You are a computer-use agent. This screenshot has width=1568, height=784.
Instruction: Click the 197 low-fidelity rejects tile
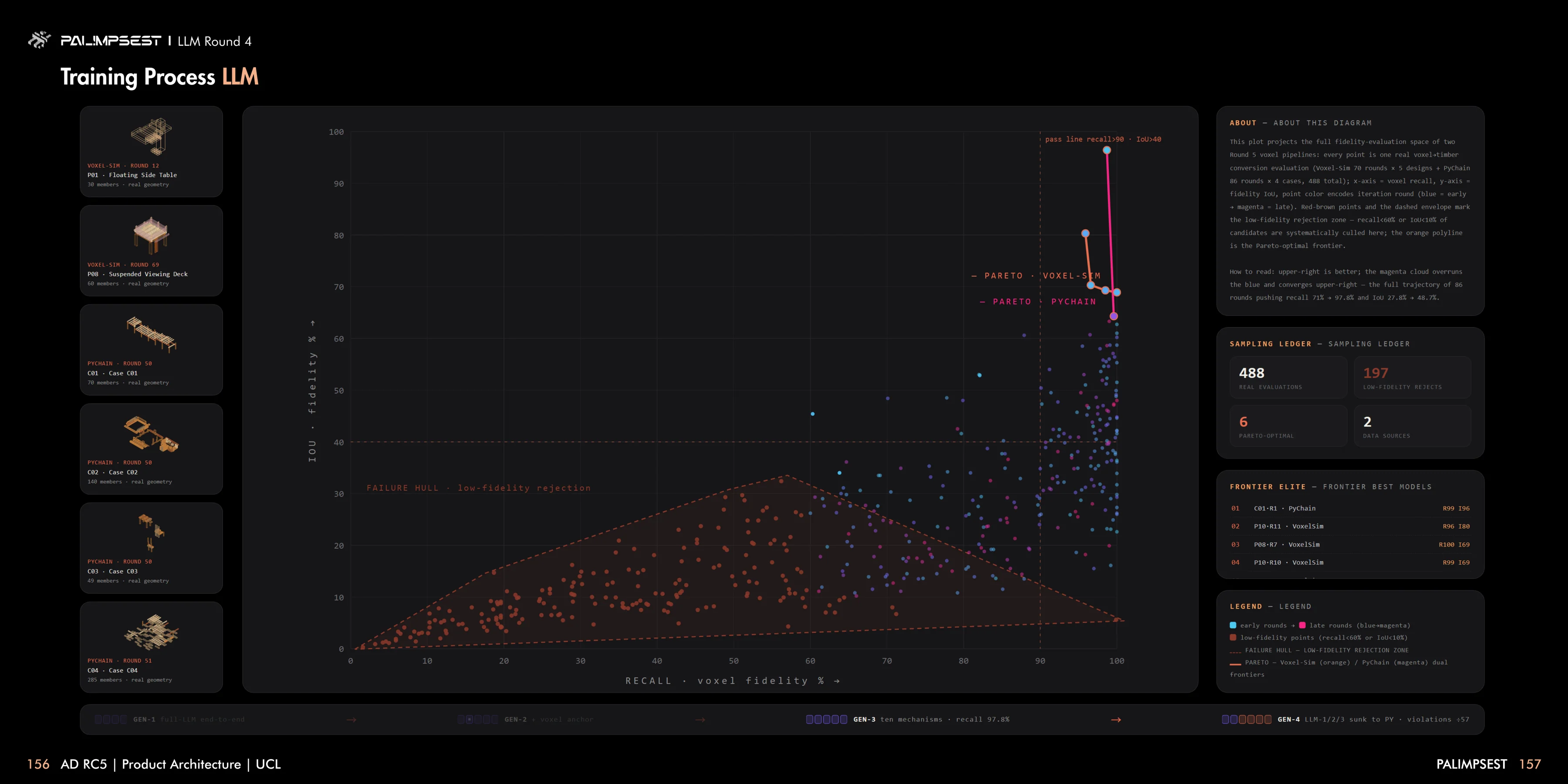tap(1412, 377)
